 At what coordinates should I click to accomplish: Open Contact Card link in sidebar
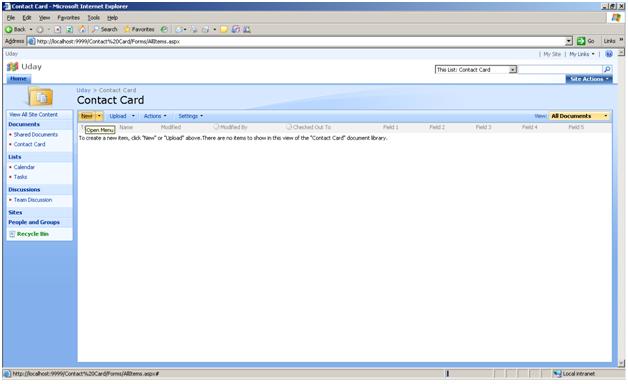(30, 144)
